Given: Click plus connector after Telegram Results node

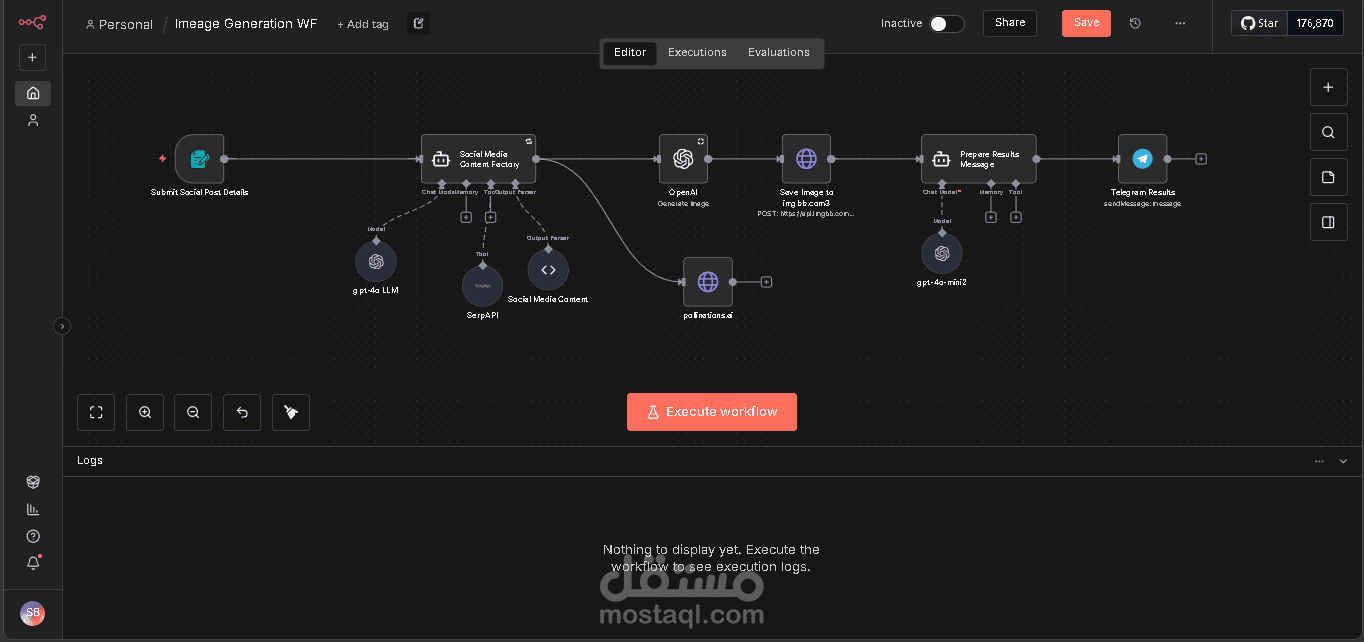Looking at the screenshot, I should (1201, 159).
